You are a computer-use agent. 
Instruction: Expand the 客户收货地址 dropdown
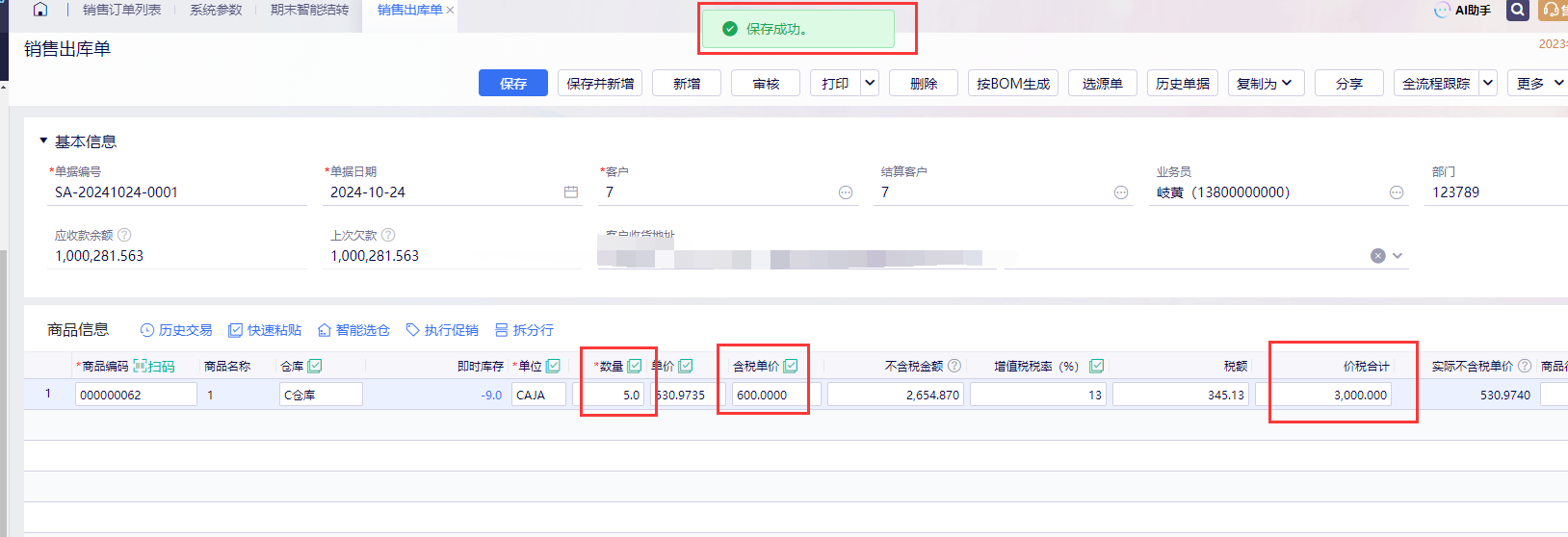(1398, 256)
